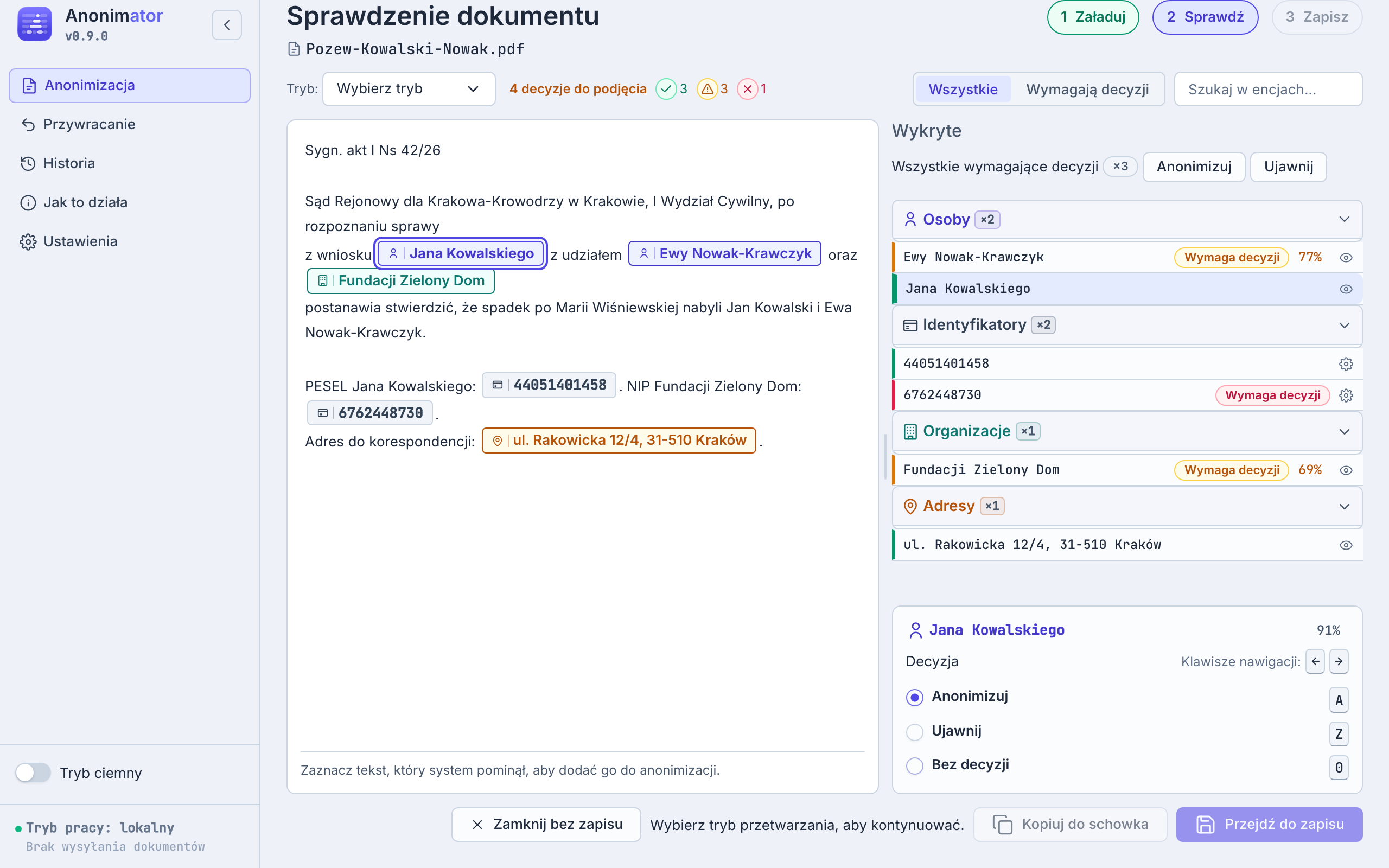Select the 44051401458 name in Wykryte list
The image size is (1389, 868).
(946, 364)
